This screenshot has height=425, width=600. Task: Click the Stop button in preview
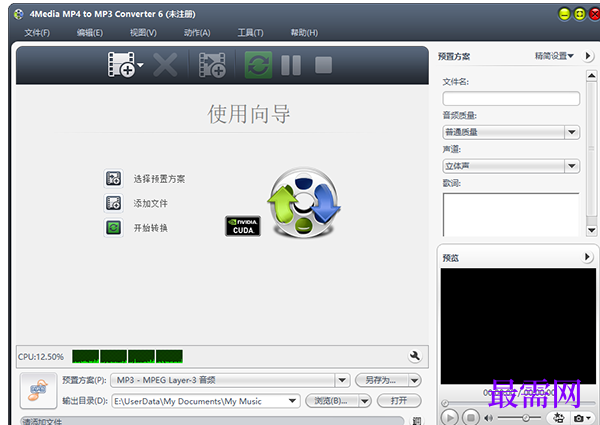point(471,417)
